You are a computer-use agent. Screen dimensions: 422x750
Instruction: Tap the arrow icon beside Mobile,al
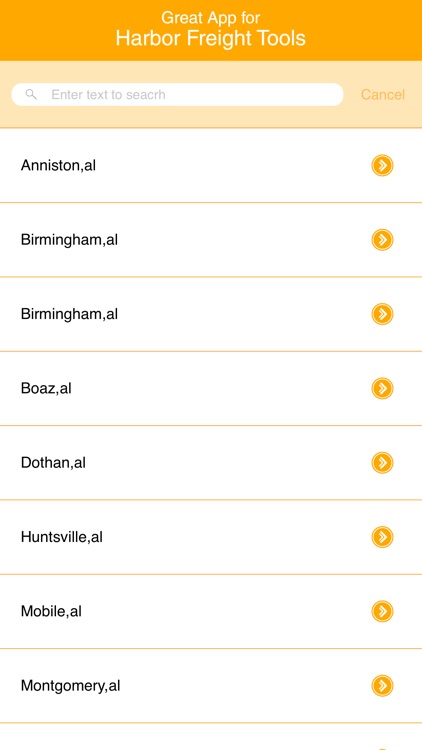382,611
